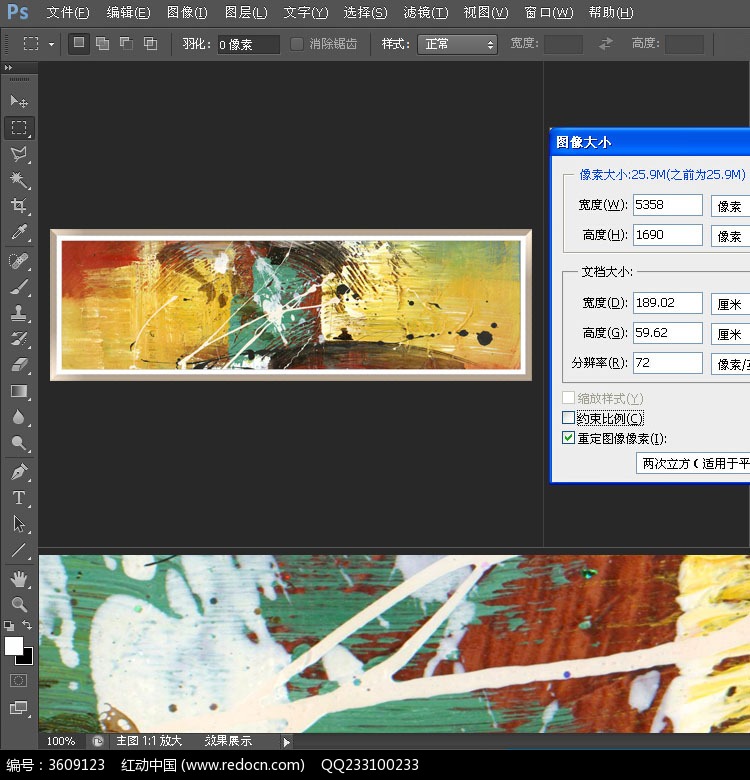Screen dimensions: 750x780
Task: Select the Eyedropper tool
Action: pyautogui.click(x=19, y=232)
